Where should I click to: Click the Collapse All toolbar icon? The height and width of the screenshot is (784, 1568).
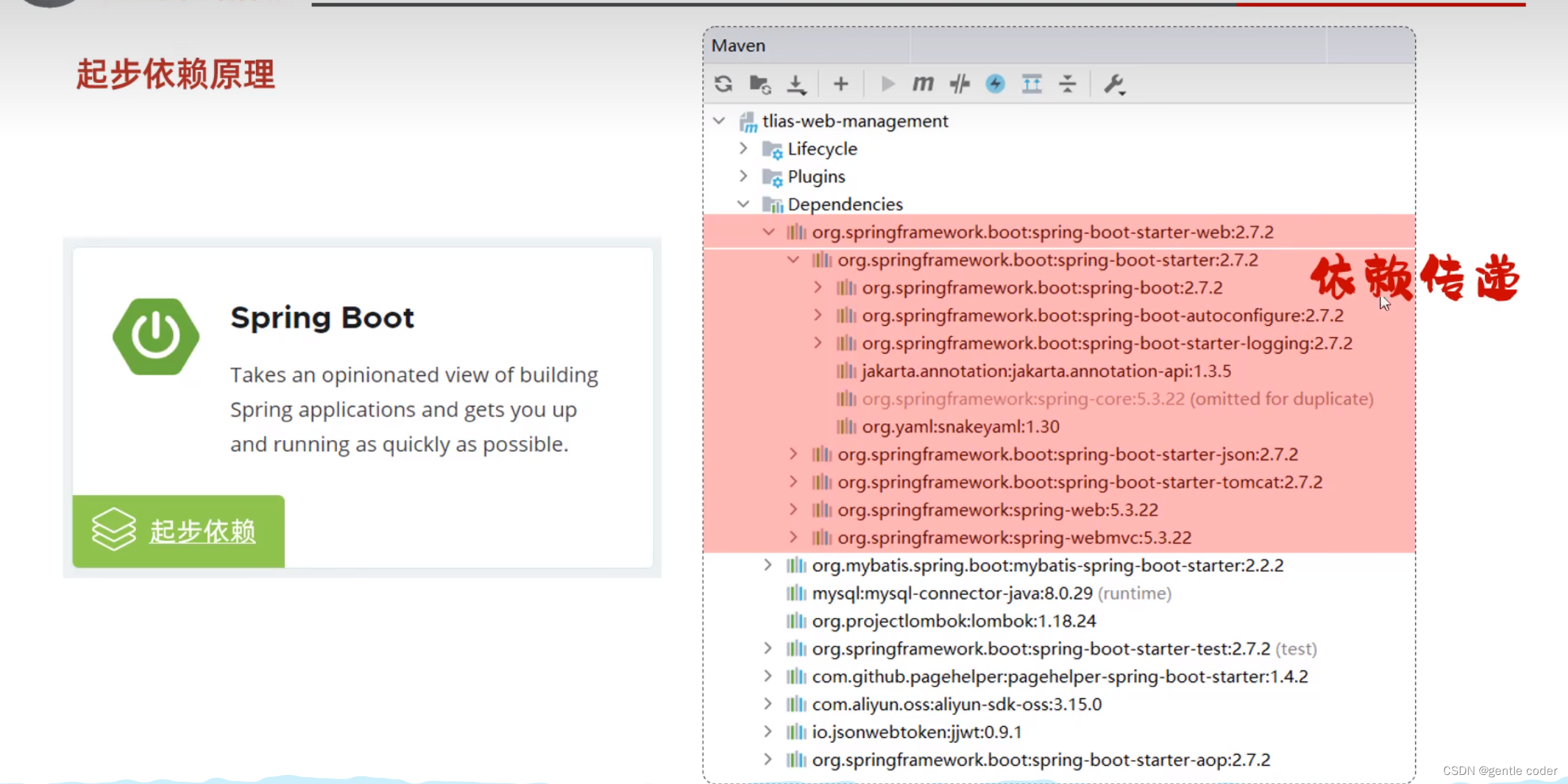point(1067,84)
